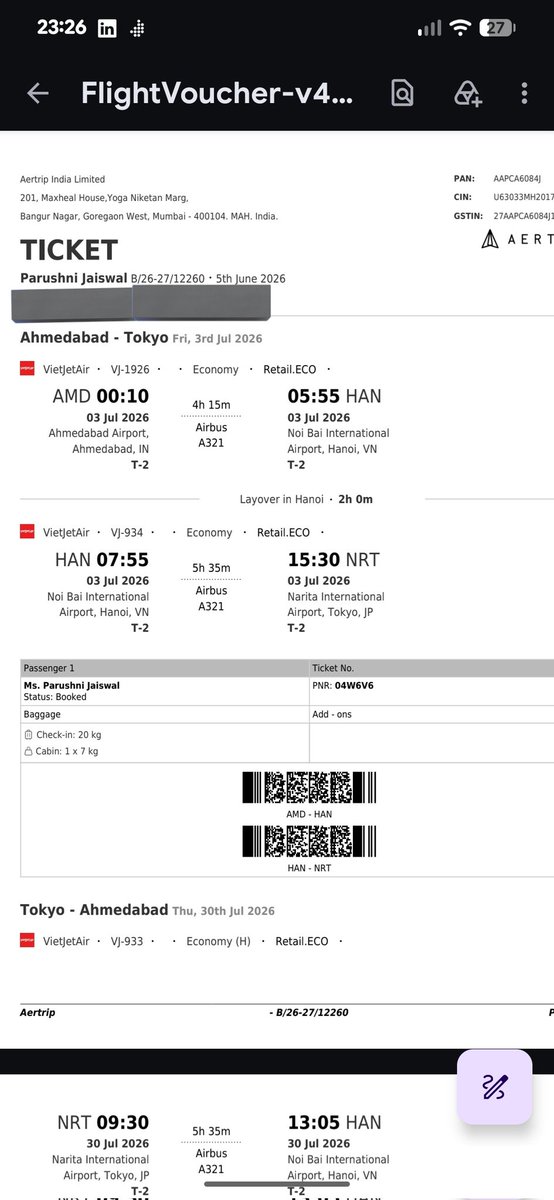Viewport: 554px width, 1200px height.
Task: Tap the 13:05 HAN return arrival time
Action: click(x=334, y=1122)
